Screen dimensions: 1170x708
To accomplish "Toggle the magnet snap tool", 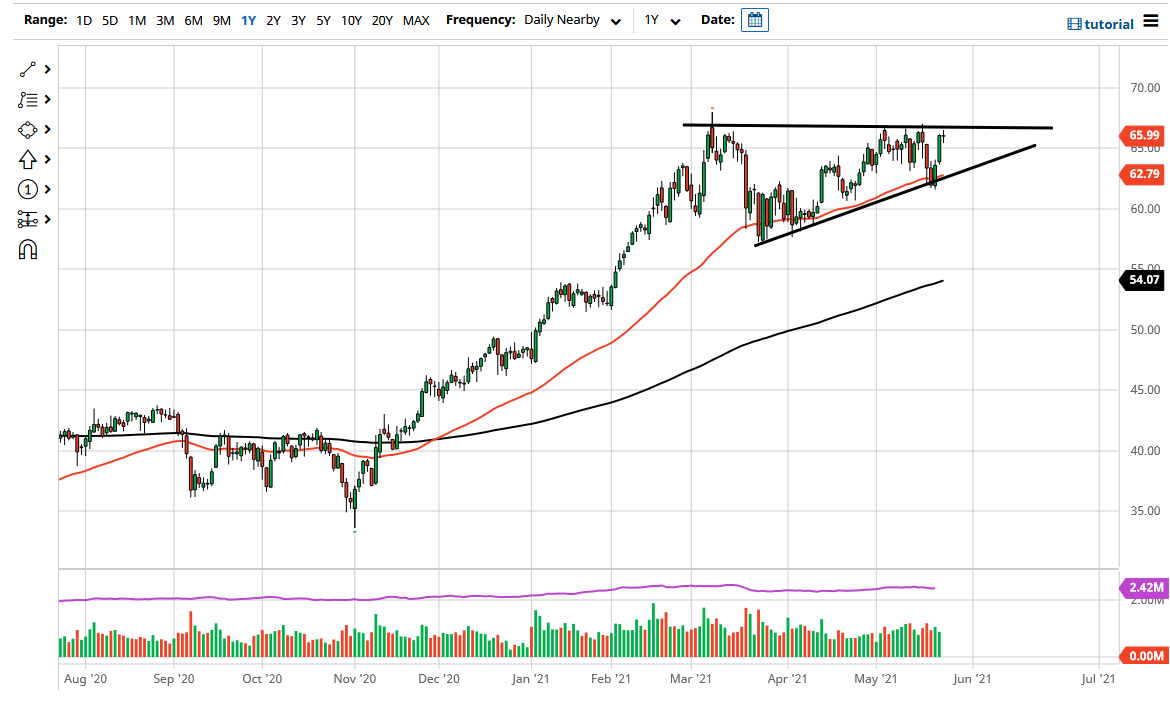I will [27, 249].
